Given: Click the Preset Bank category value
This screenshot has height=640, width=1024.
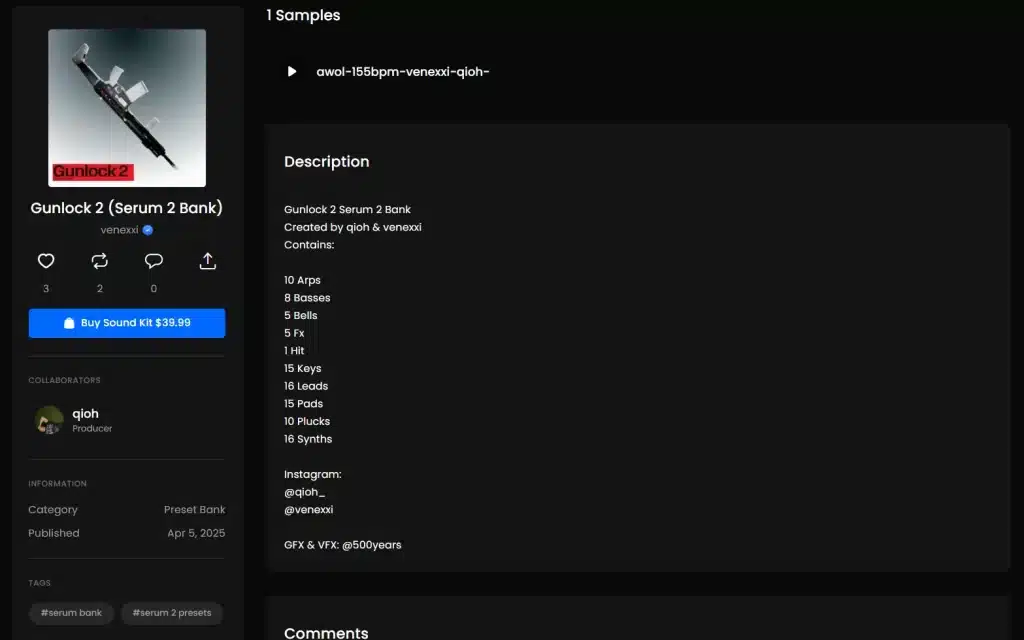Looking at the screenshot, I should [194, 510].
